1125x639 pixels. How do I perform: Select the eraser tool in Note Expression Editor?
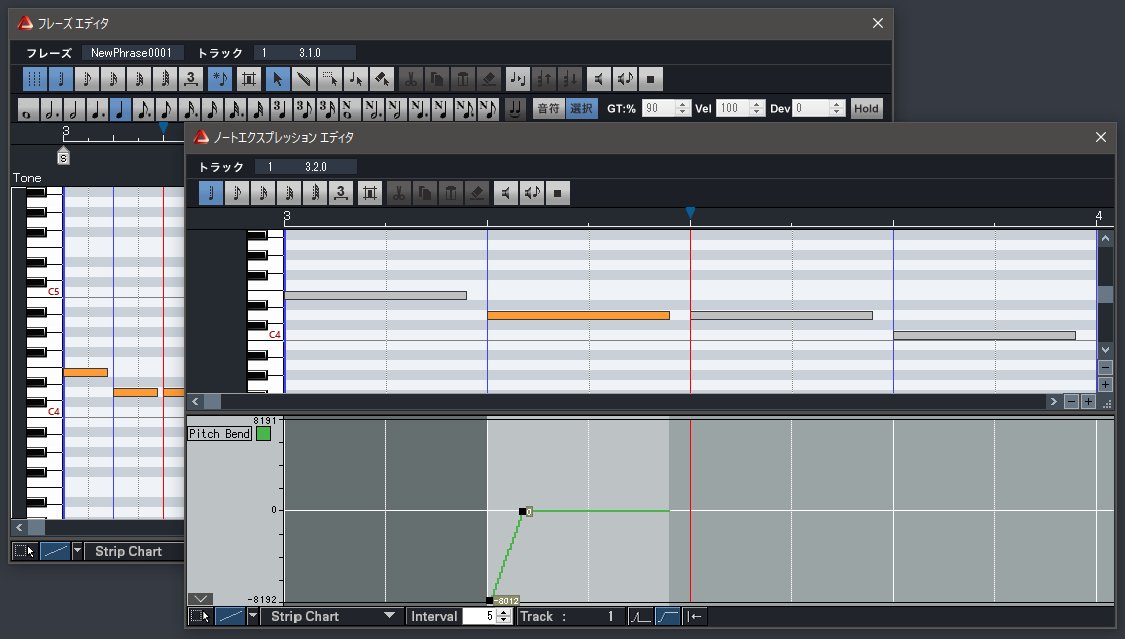476,193
